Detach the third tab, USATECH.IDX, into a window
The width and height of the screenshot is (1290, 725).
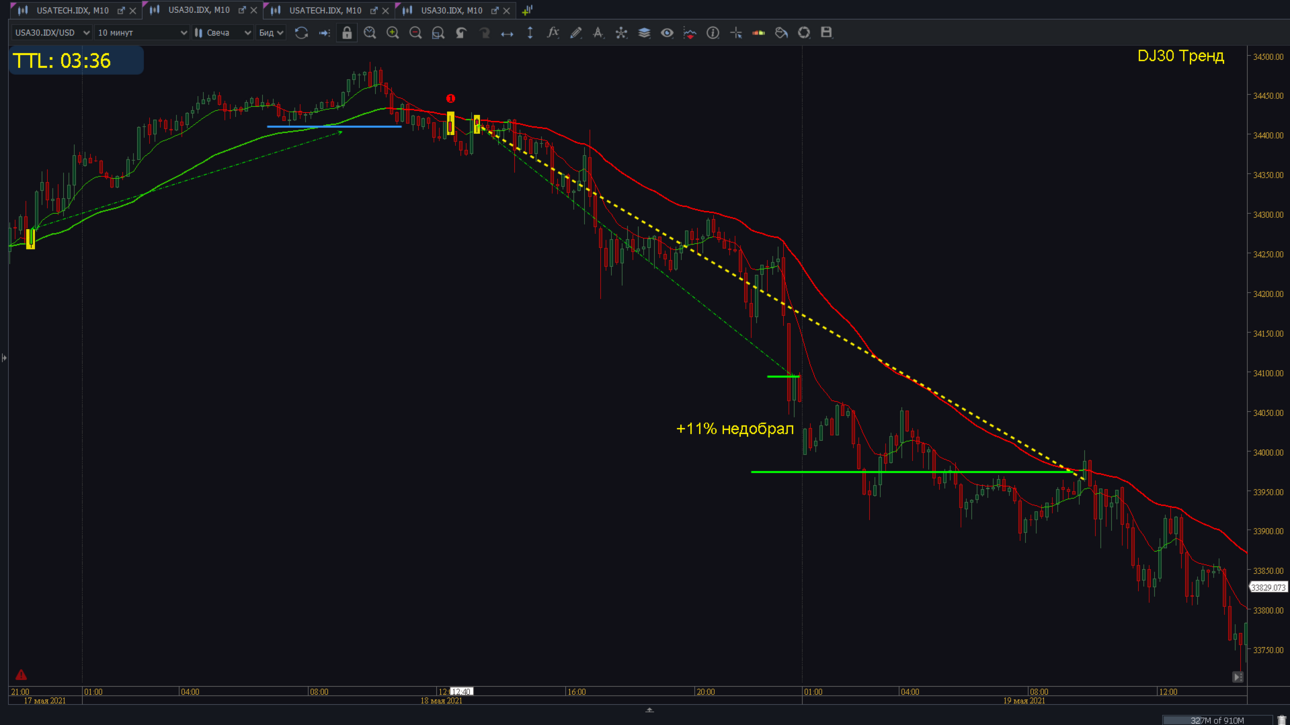(374, 11)
